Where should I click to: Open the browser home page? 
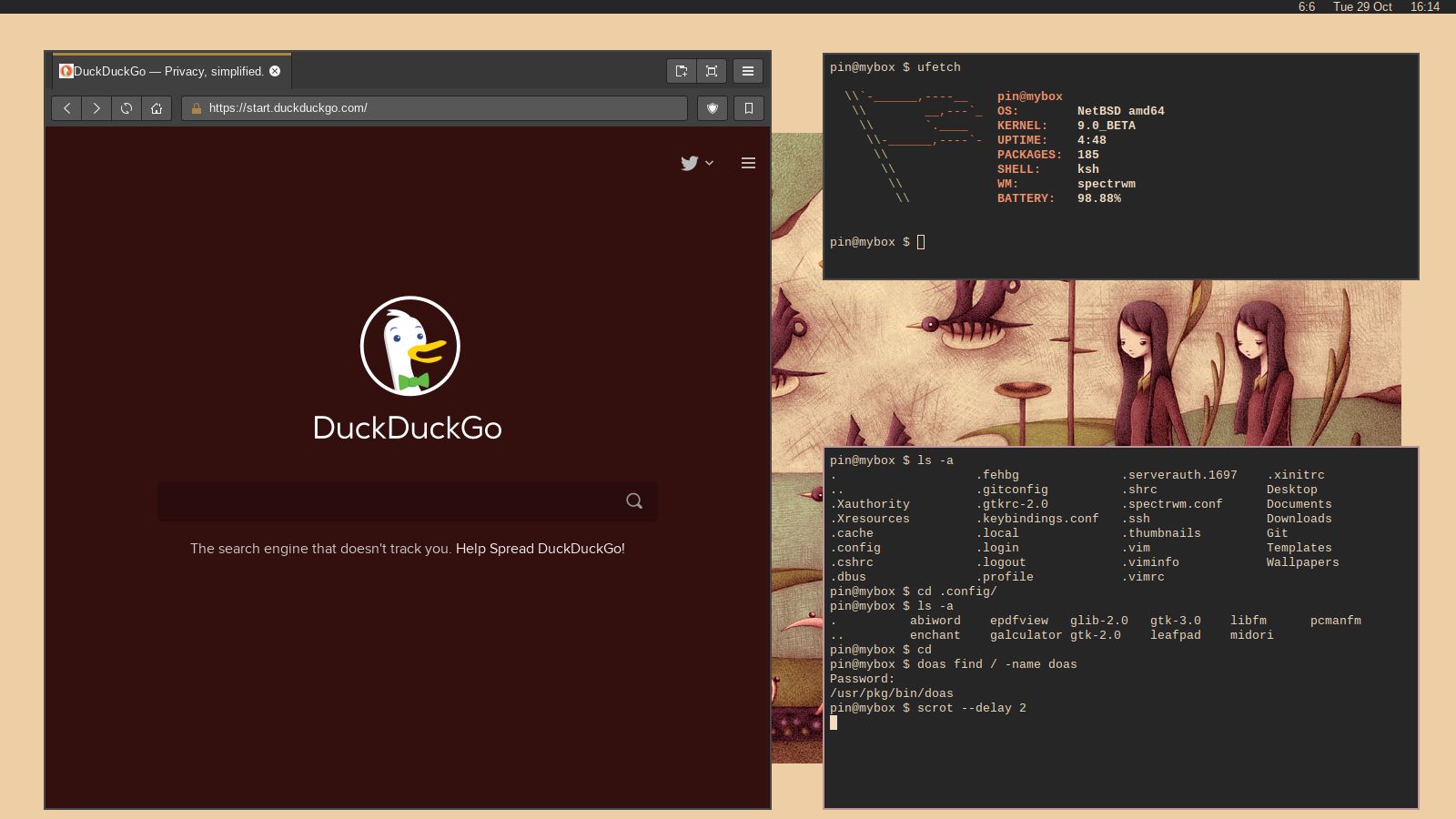pyautogui.click(x=157, y=107)
